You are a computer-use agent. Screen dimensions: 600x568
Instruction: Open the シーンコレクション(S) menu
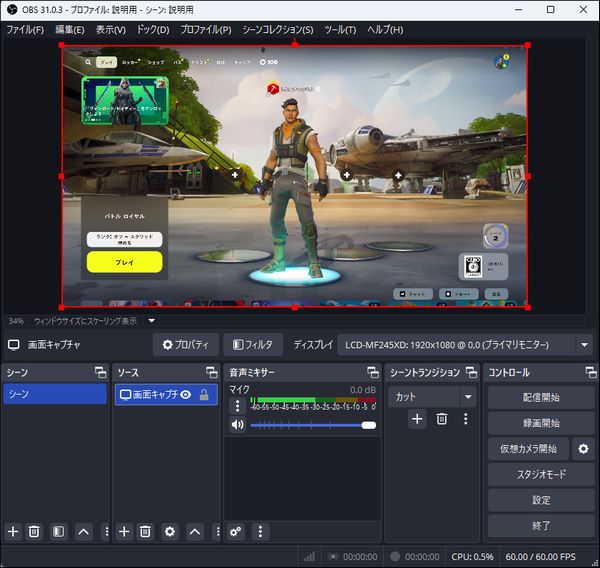[x=278, y=29]
